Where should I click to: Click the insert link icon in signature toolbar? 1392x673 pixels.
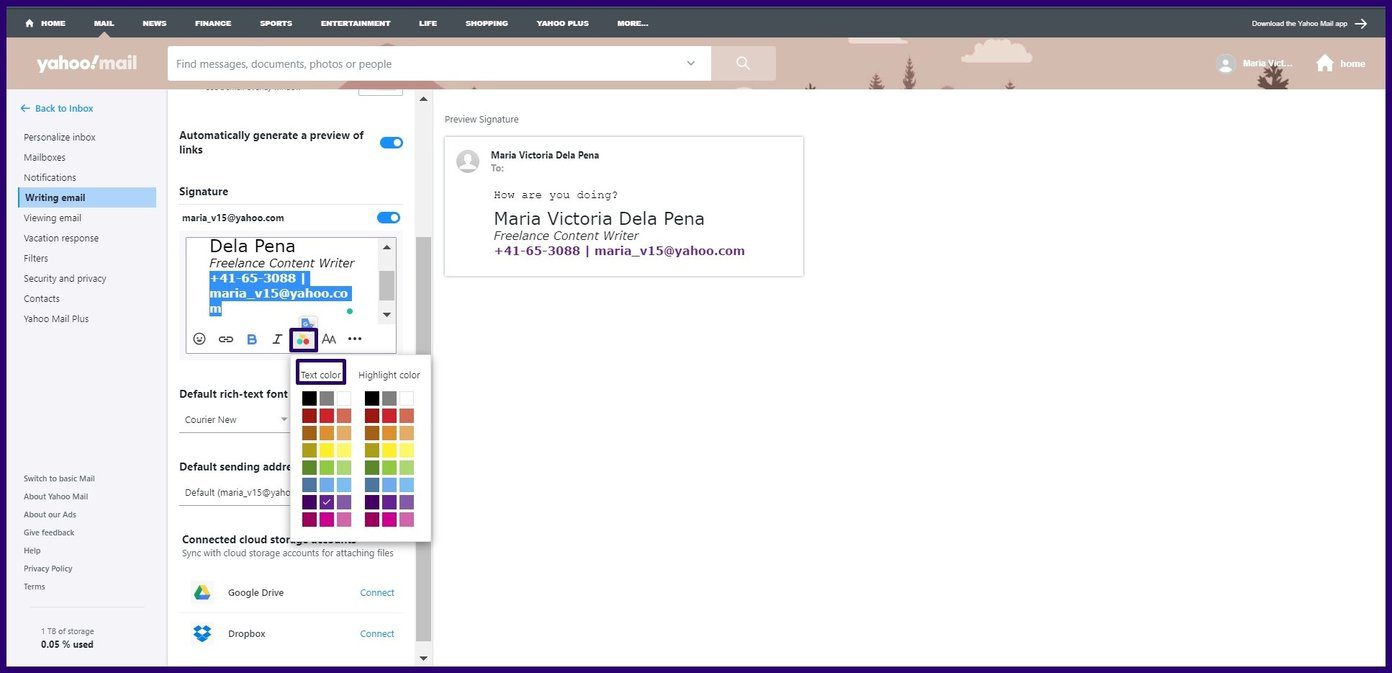click(226, 339)
